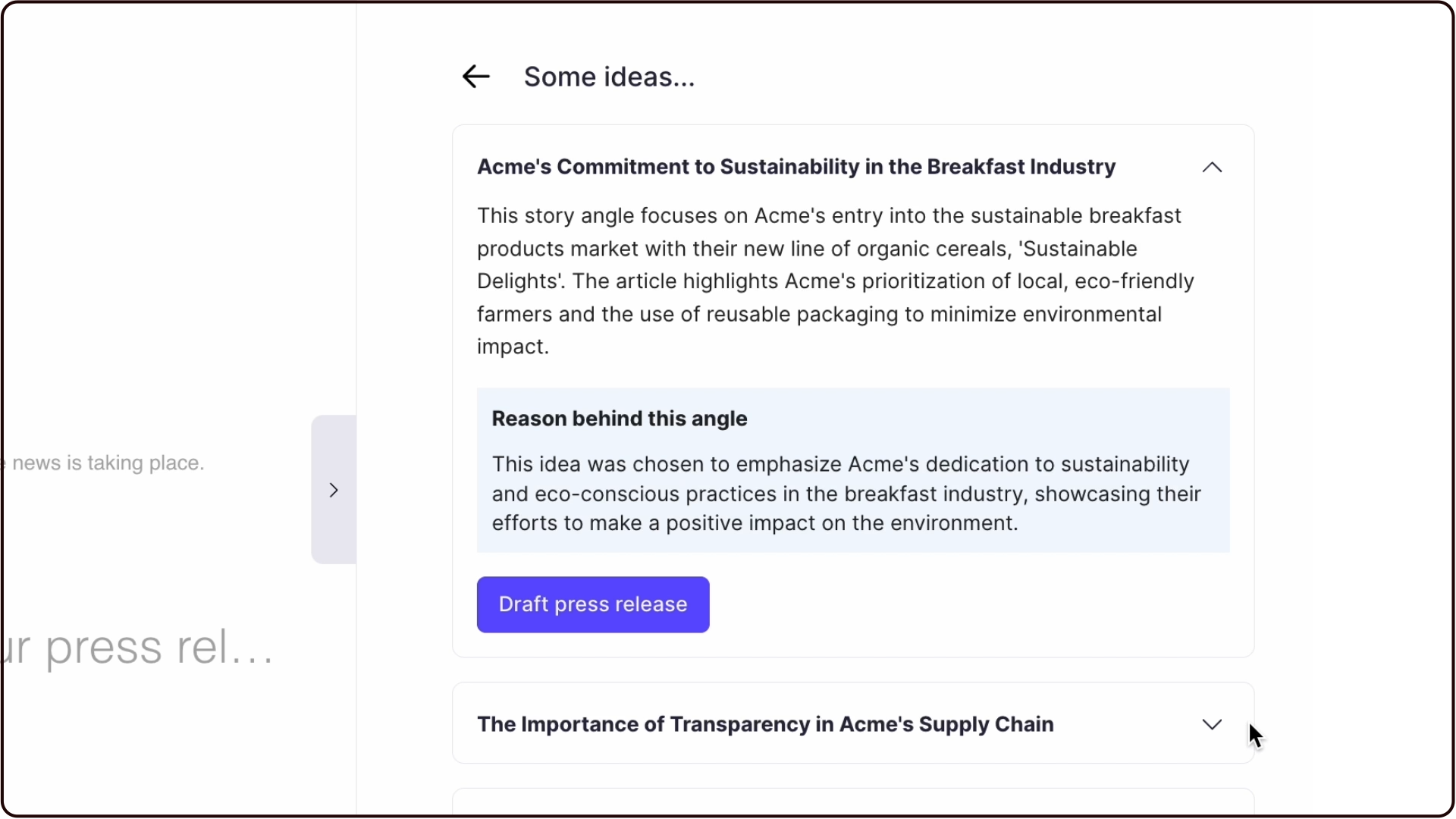Select the "Acme's Commitment to Sustainability" card title
The width and height of the screenshot is (1456, 819).
pyautogui.click(x=795, y=167)
